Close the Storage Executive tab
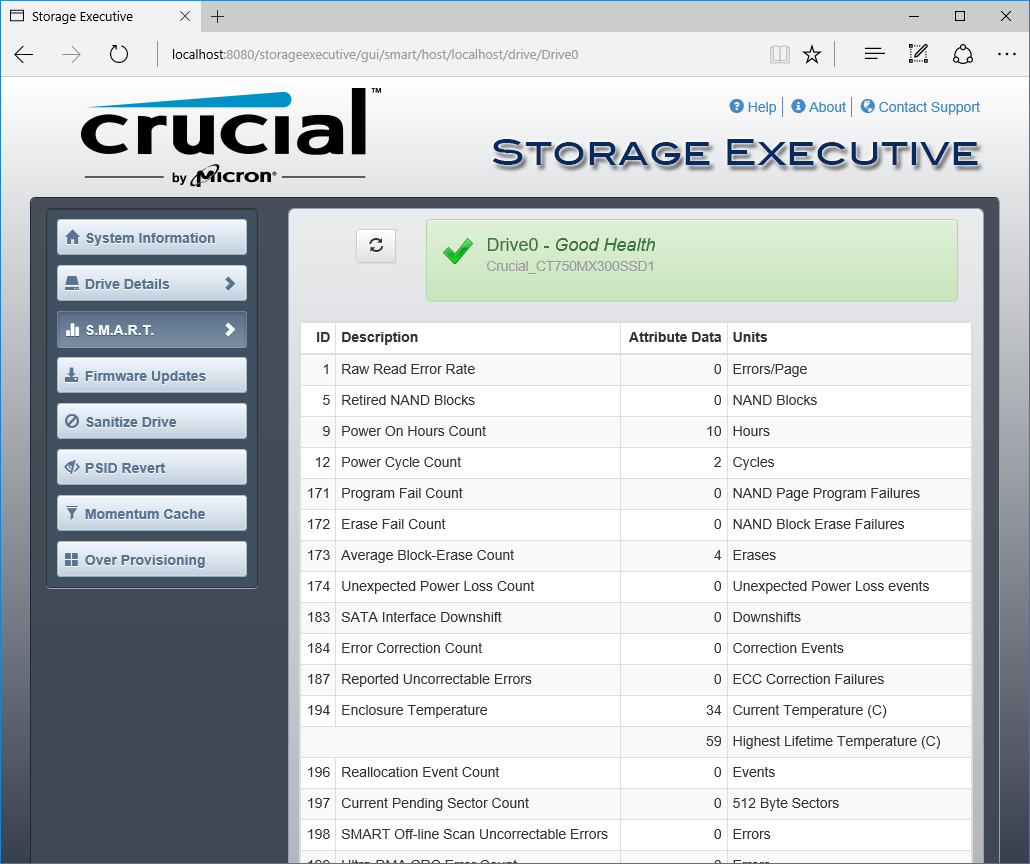Screen dimensions: 1030x864 tap(185, 16)
